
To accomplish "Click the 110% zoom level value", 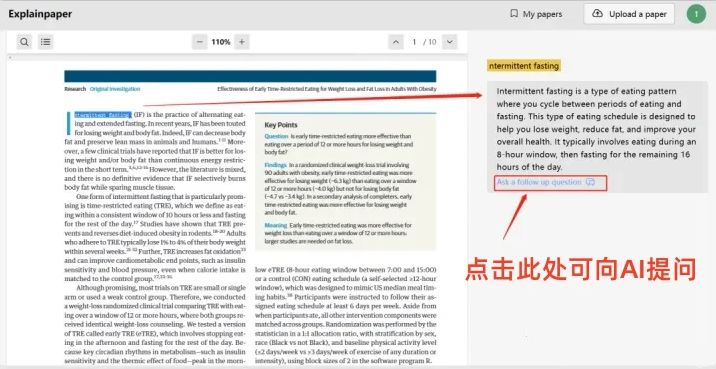I will click(221, 42).
